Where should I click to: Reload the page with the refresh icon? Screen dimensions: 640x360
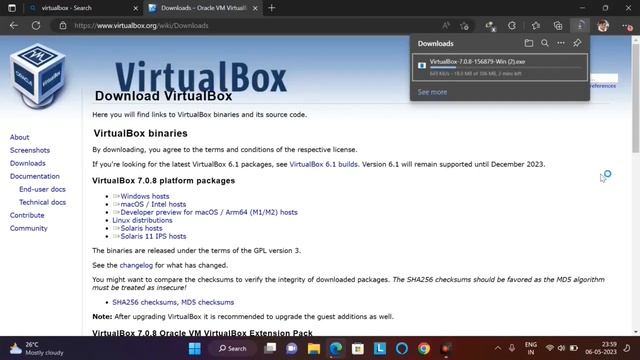[36, 25]
